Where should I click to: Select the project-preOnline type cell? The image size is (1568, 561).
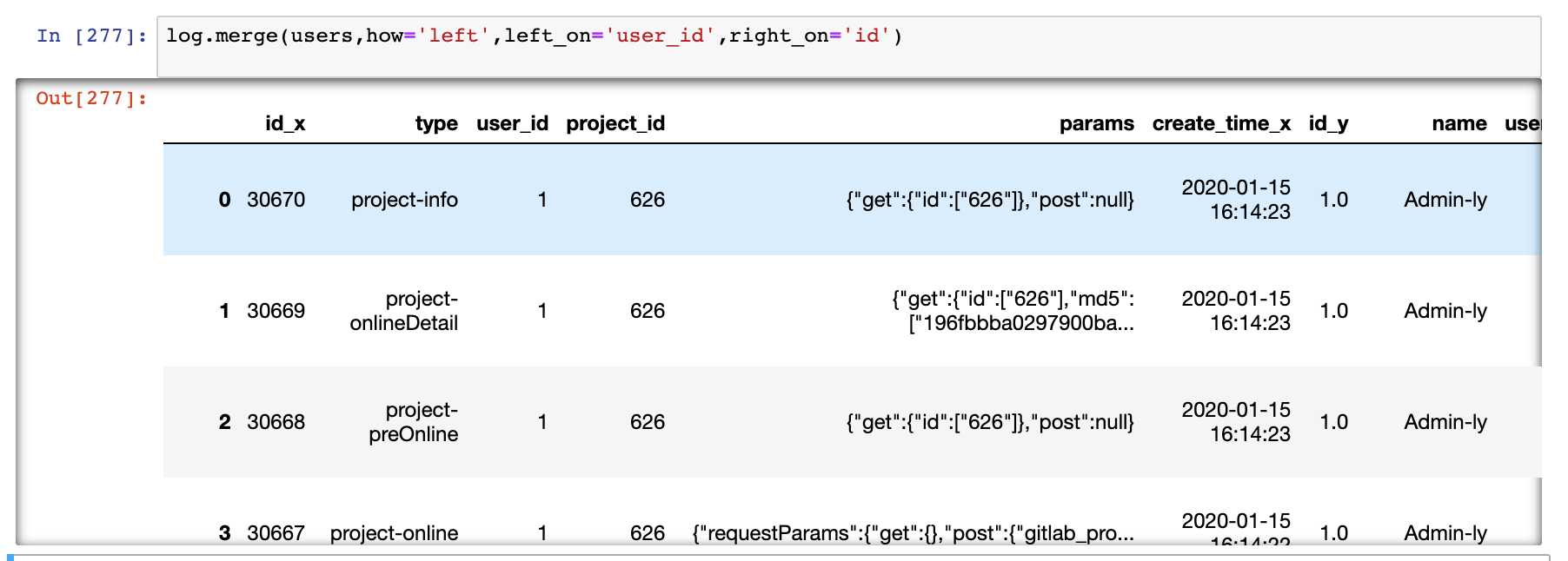(x=414, y=422)
